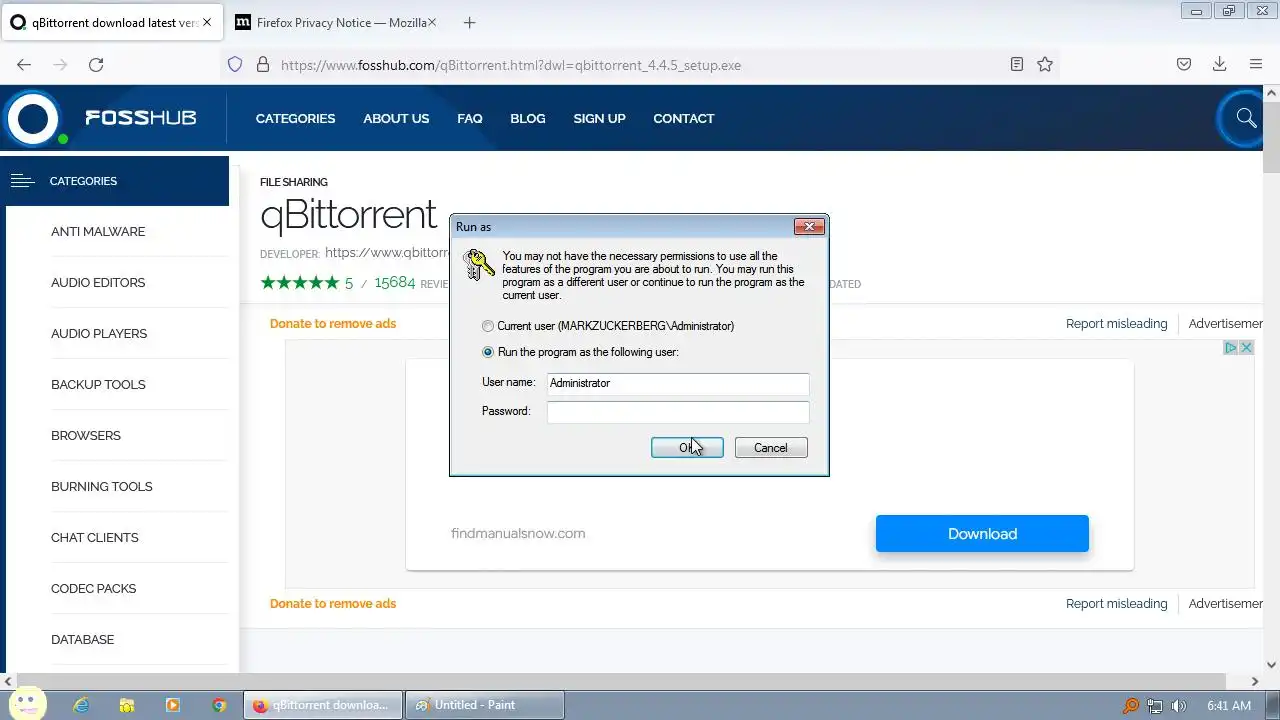1280x720 pixels.
Task: Click lower Donate to remove ads link
Action: click(x=333, y=603)
